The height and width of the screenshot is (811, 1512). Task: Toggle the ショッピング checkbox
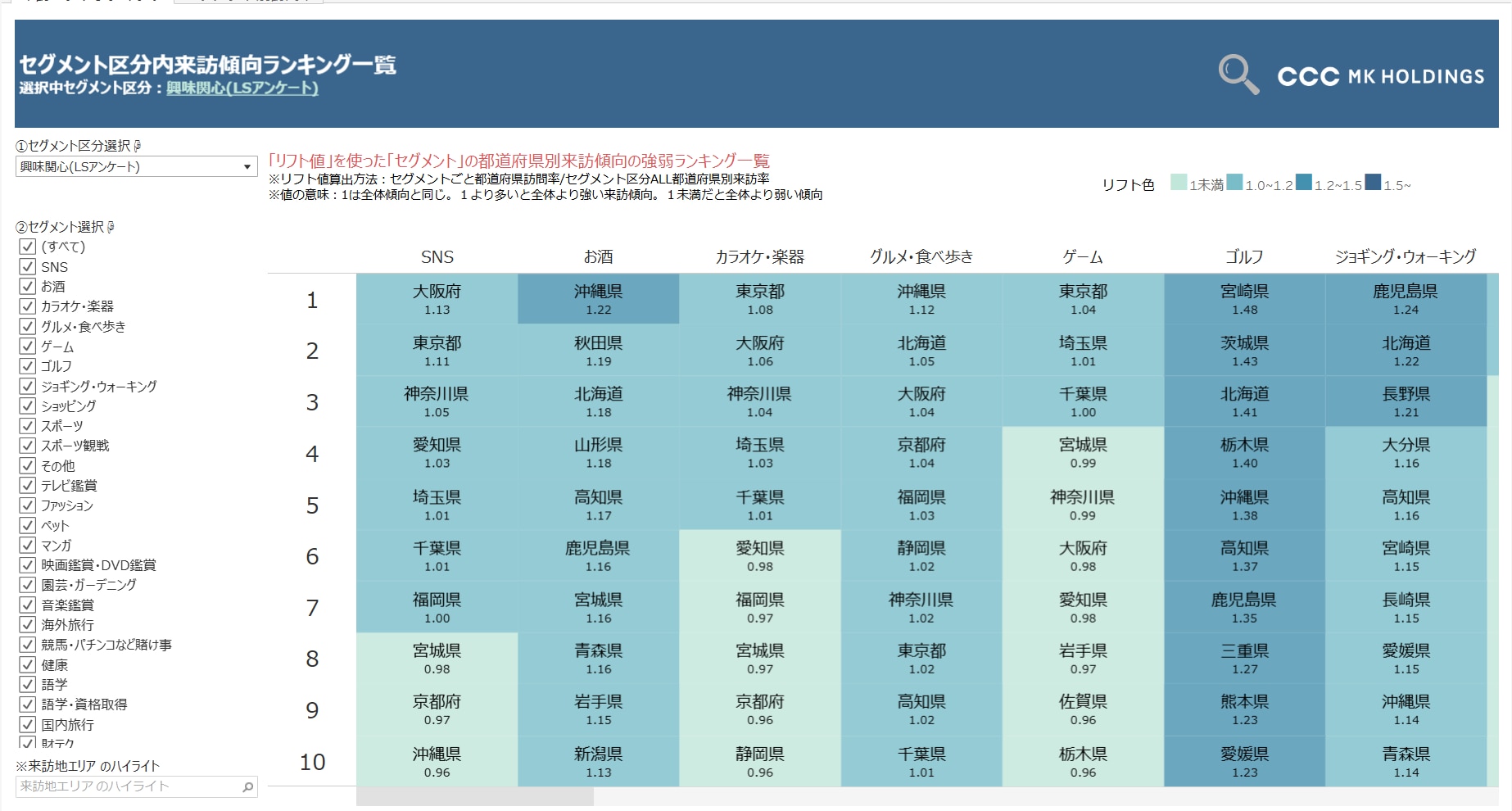coord(28,405)
